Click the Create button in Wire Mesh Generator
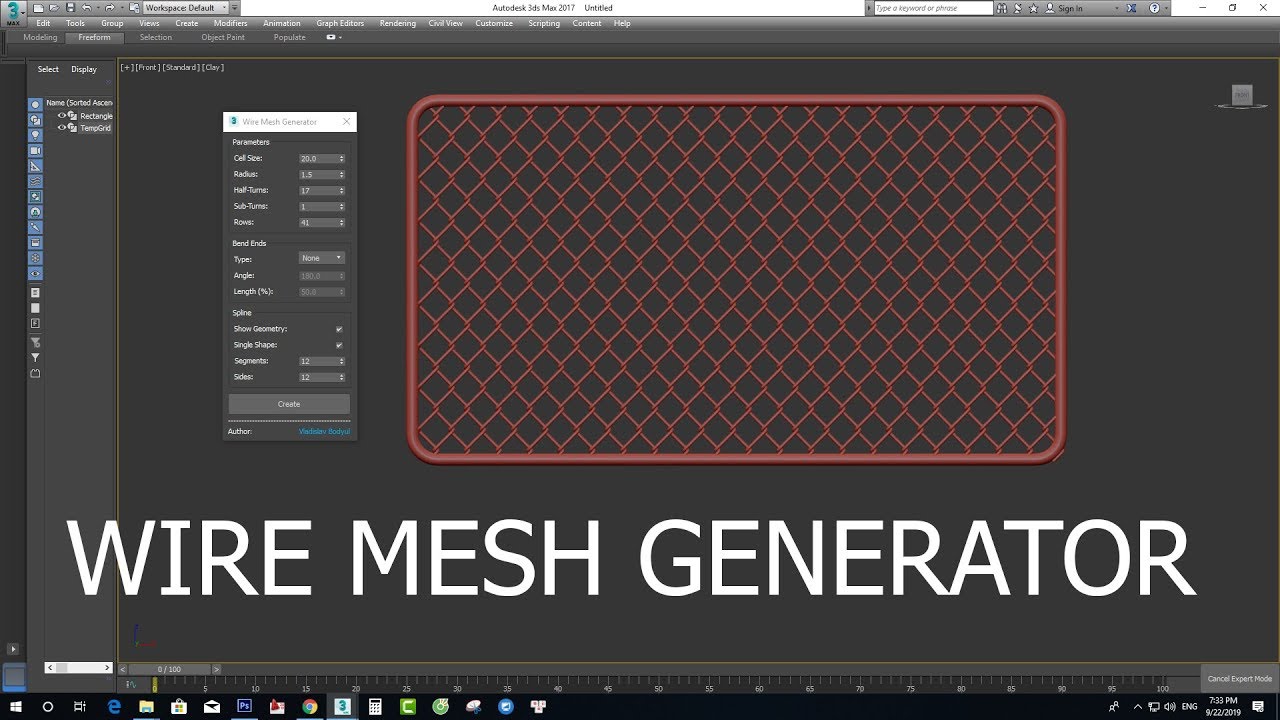Viewport: 1280px width, 720px height. pos(289,404)
